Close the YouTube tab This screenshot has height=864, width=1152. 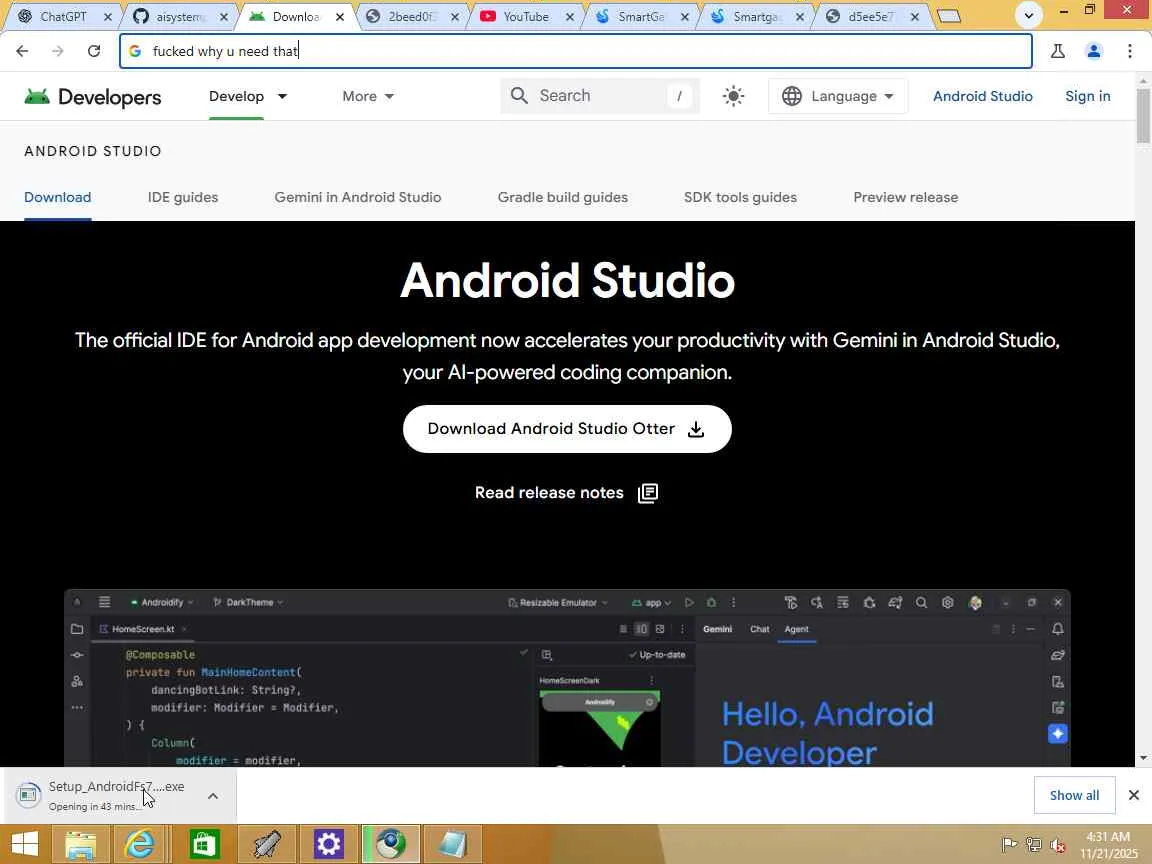tap(569, 16)
